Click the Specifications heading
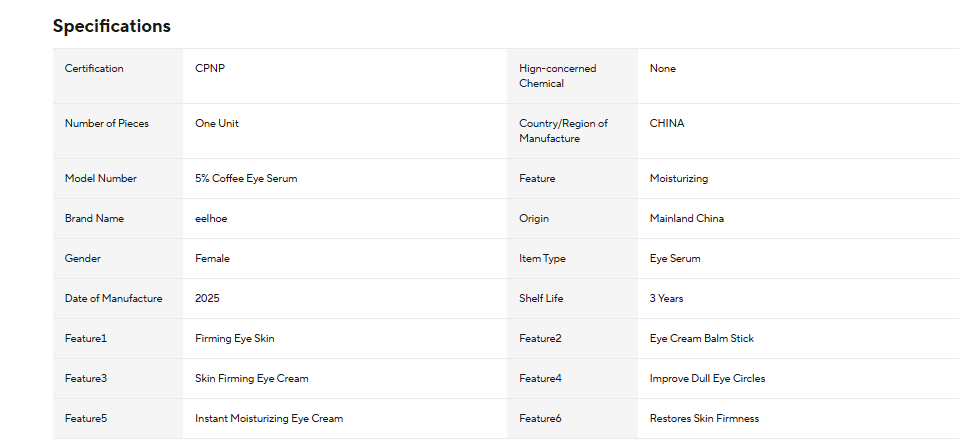Image resolution: width=959 pixels, height=444 pixels. 111,26
